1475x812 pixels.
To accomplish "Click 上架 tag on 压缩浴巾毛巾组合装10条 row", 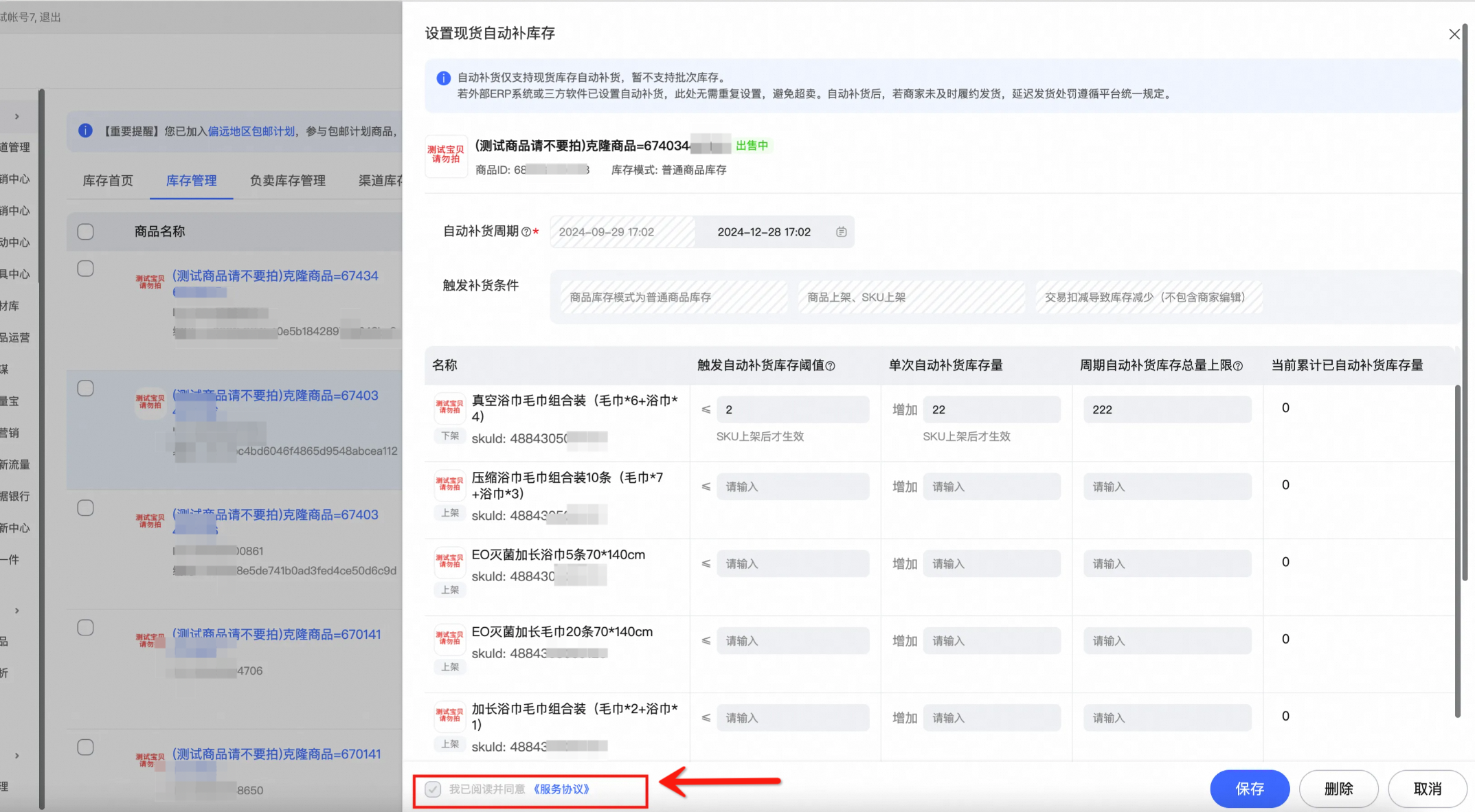I will [x=450, y=513].
